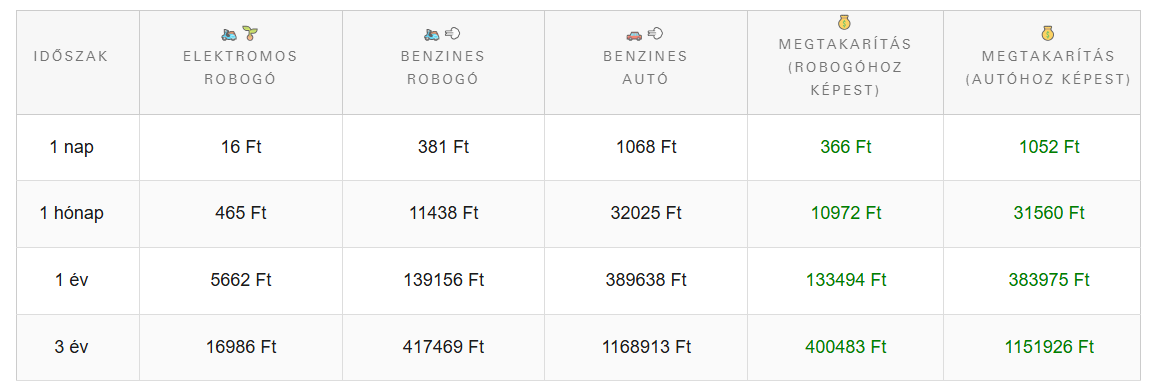
Task: Click the 16986 Ft three-year electric cost
Action: [240, 347]
